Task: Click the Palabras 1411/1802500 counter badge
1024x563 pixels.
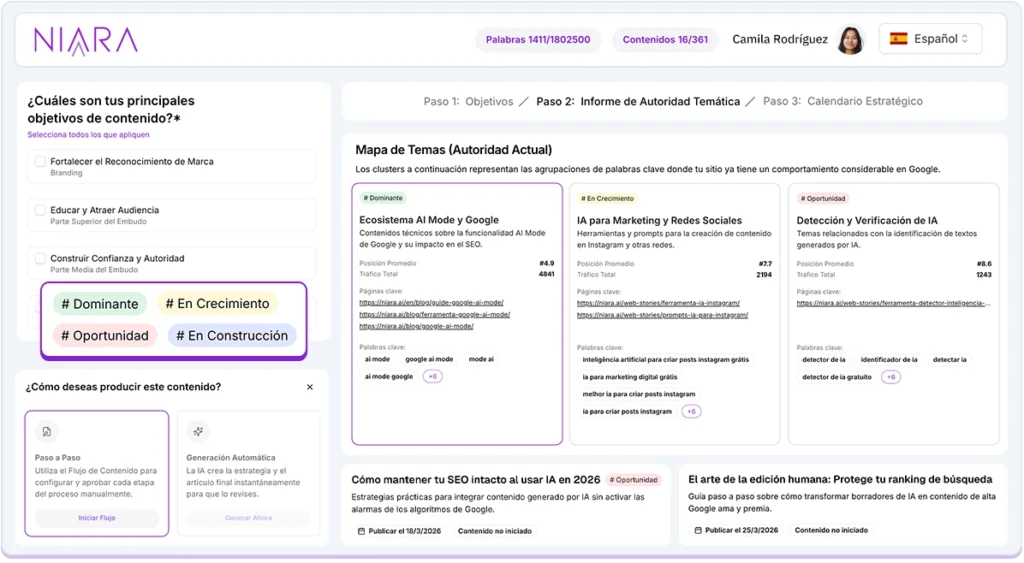Action: point(537,40)
